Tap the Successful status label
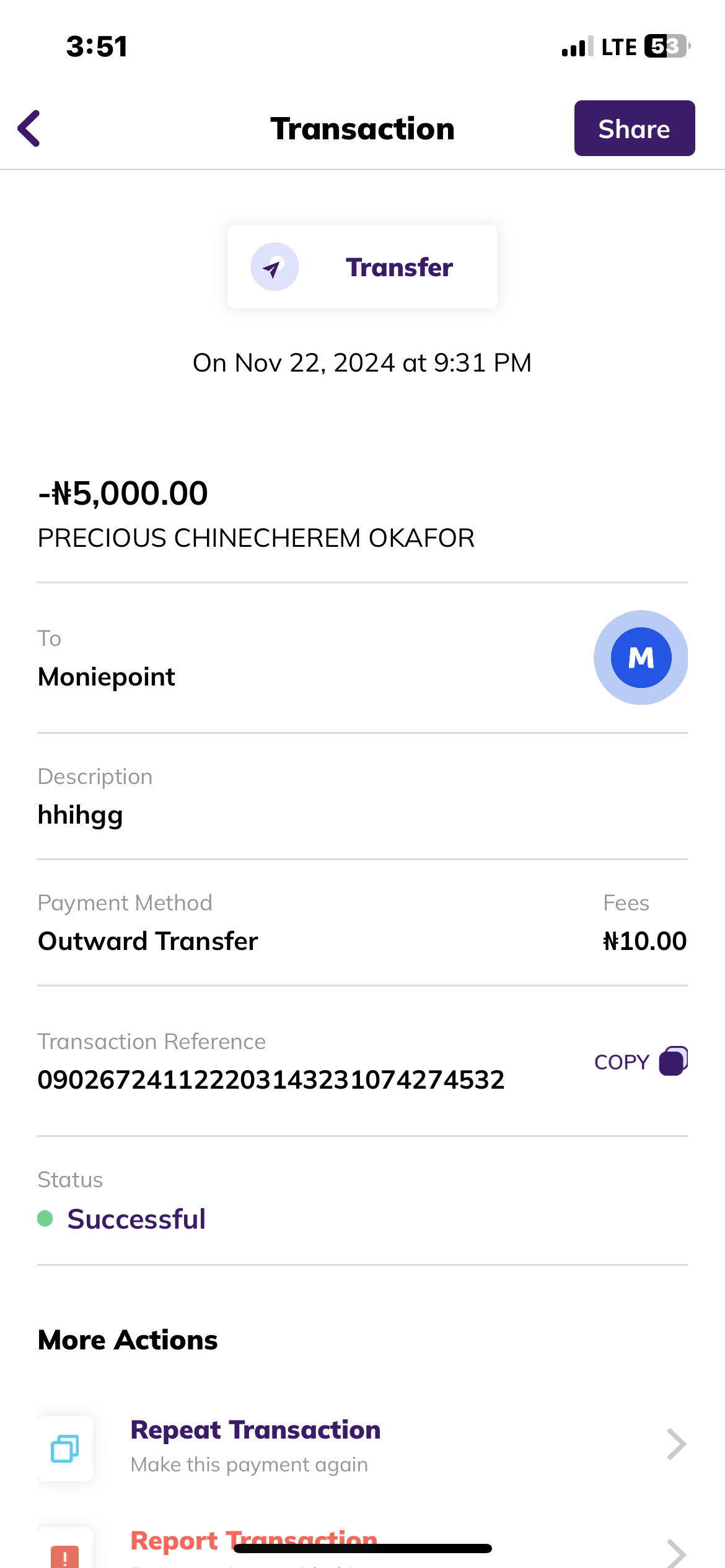 click(136, 1219)
